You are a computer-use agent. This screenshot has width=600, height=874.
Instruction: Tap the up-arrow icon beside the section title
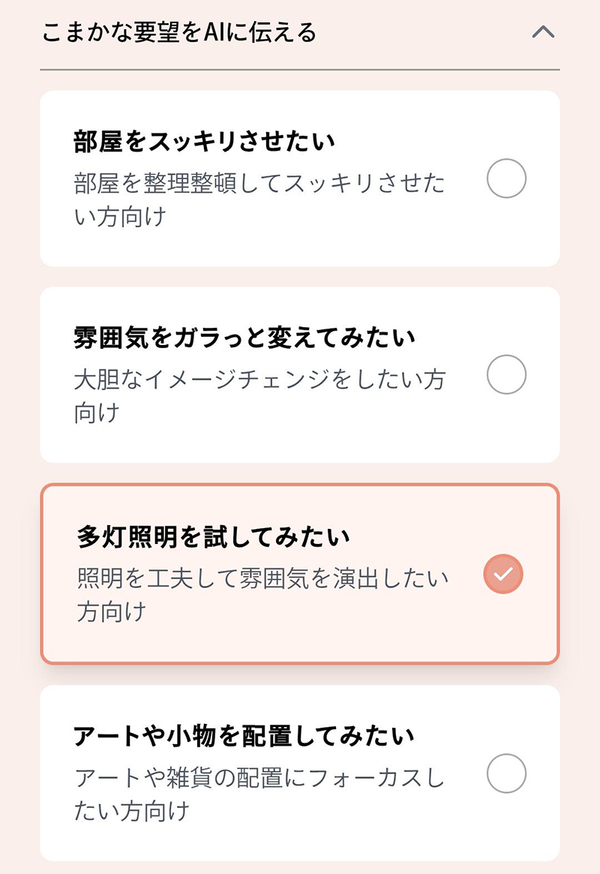pos(543,32)
